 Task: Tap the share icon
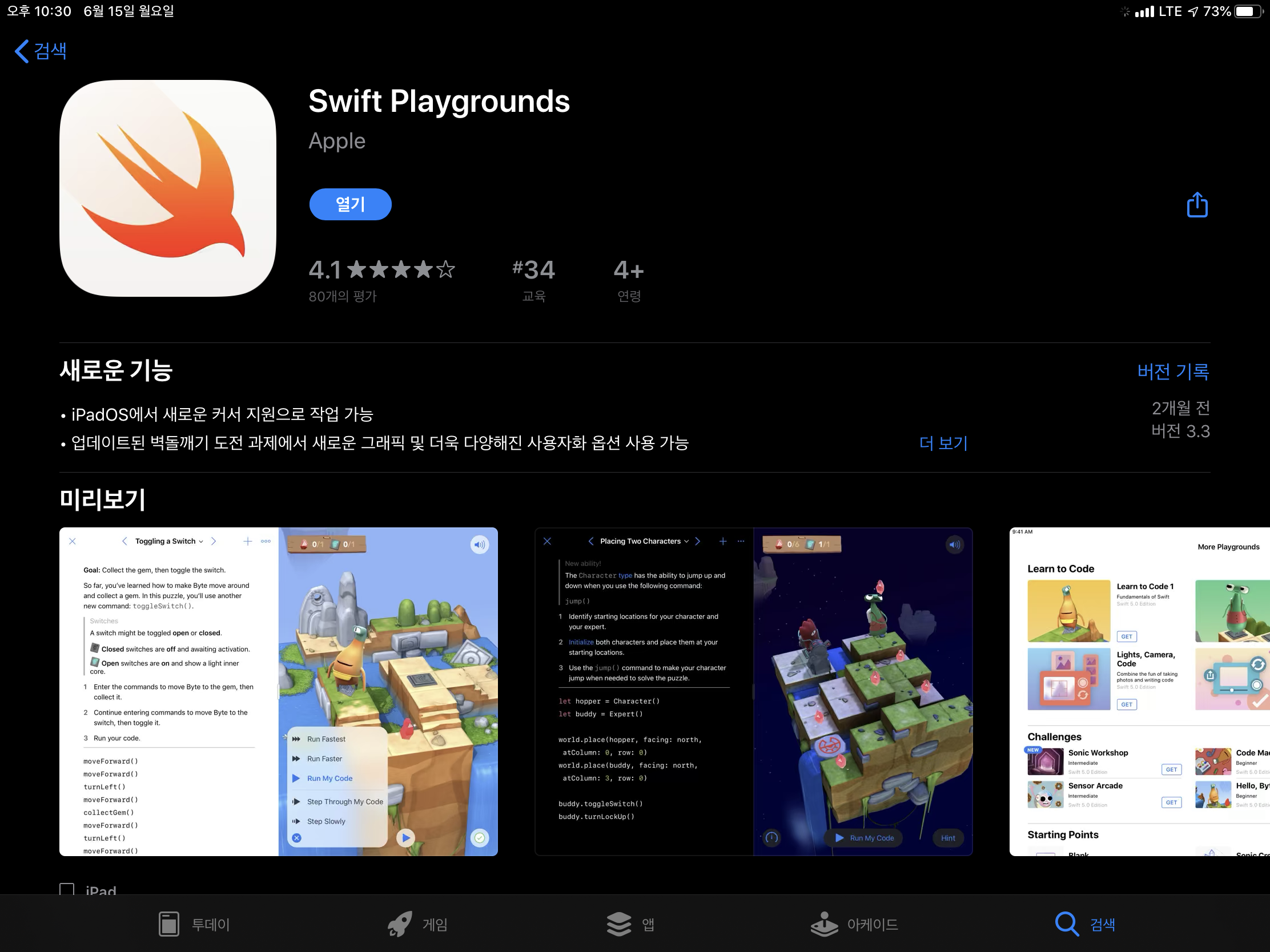(x=1196, y=205)
